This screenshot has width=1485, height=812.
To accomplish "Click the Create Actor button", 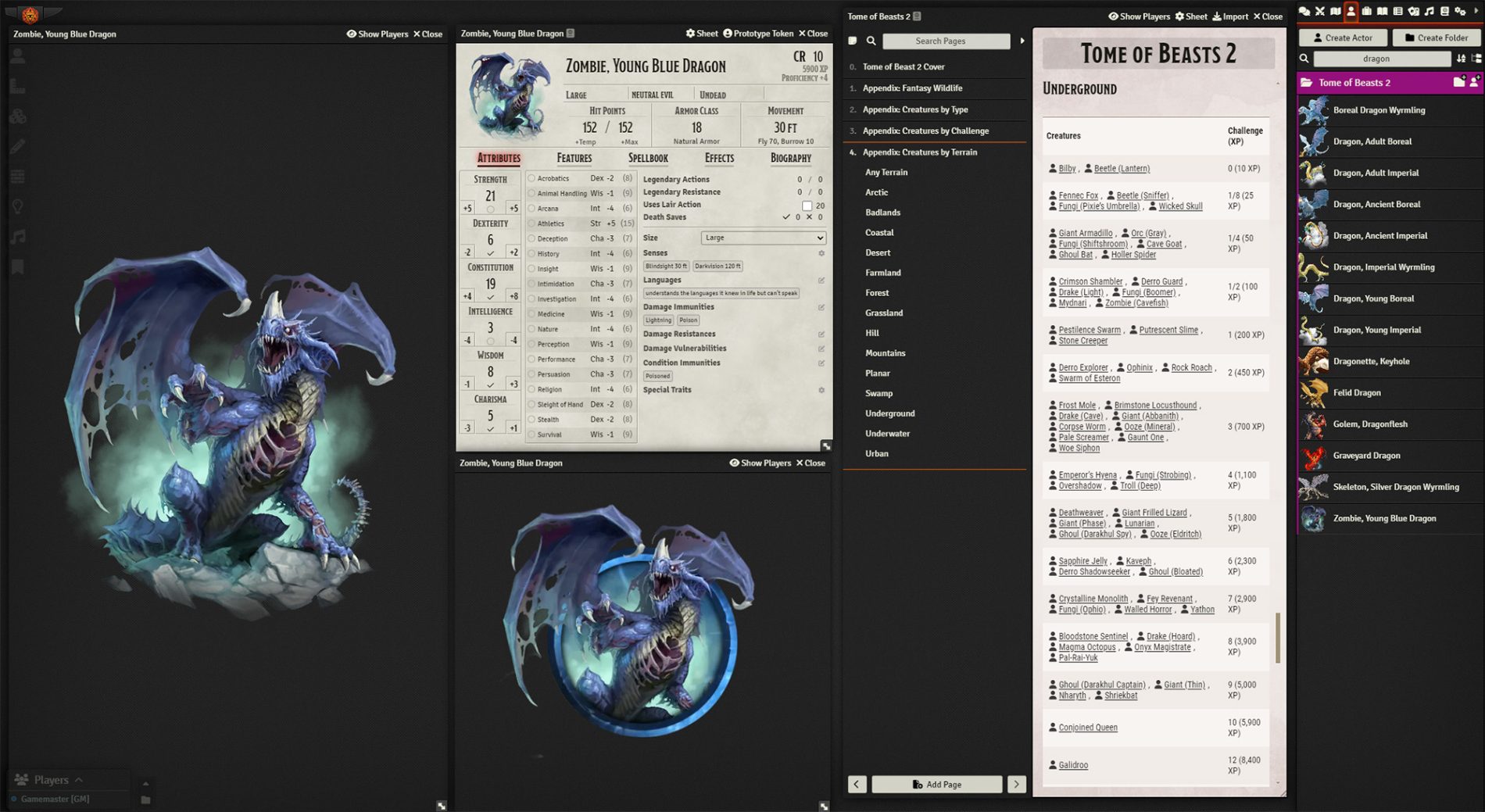I will [1343, 38].
